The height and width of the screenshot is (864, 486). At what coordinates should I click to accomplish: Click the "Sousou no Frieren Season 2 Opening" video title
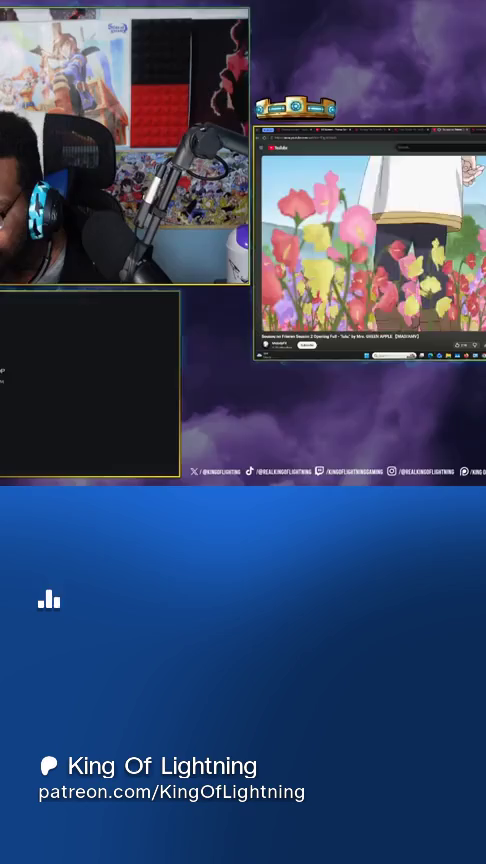click(x=340, y=336)
